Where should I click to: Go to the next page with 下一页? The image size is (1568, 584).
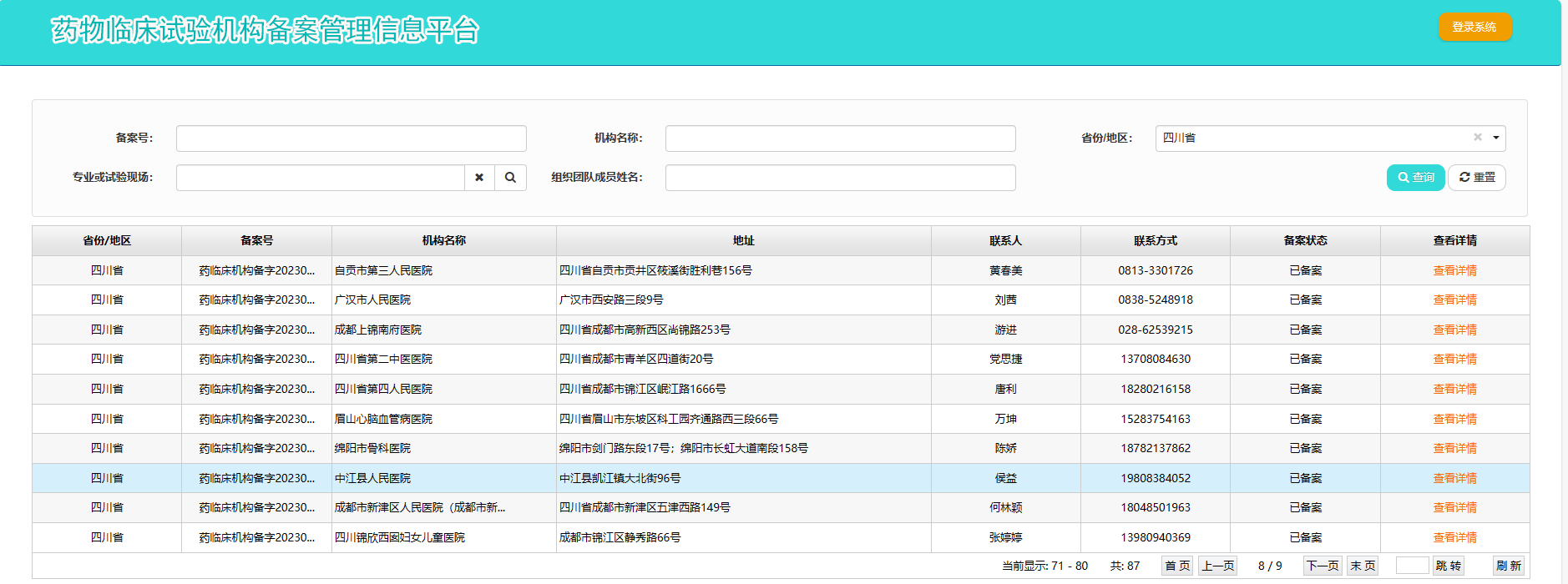1322,566
